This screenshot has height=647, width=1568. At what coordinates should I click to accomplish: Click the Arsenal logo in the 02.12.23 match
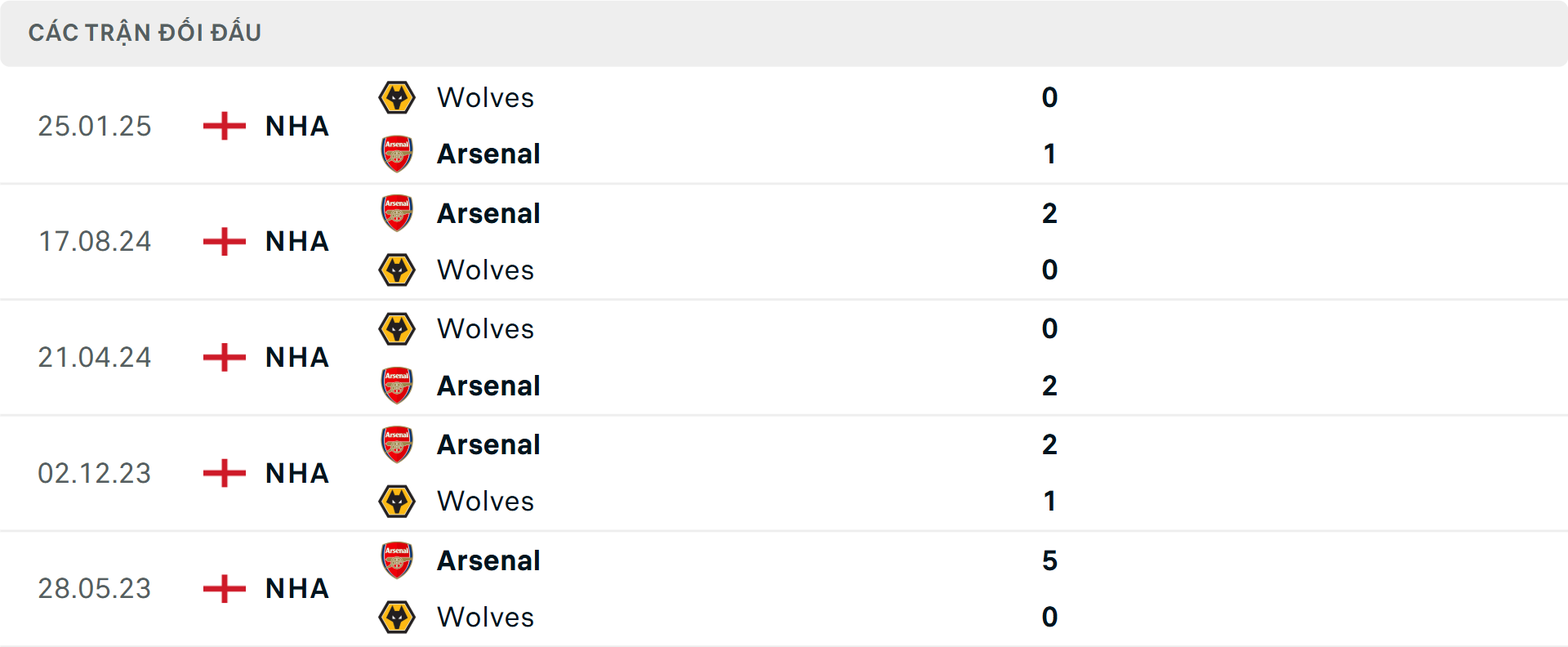pyautogui.click(x=396, y=445)
